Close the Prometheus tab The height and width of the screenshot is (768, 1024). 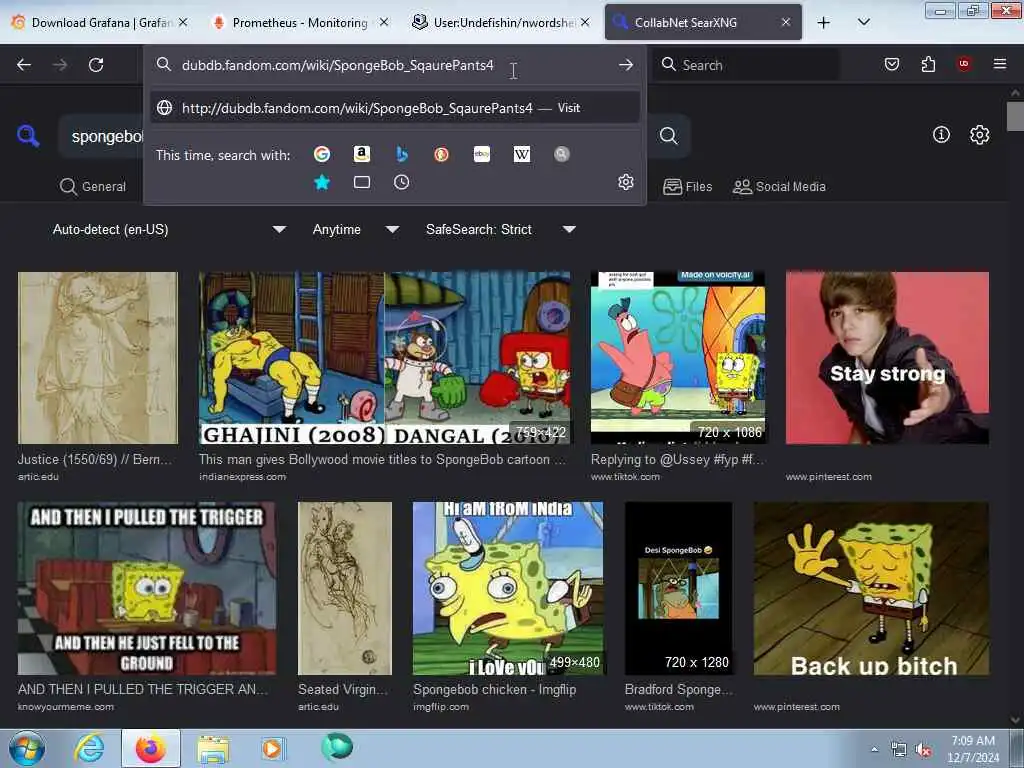pyautogui.click(x=384, y=22)
